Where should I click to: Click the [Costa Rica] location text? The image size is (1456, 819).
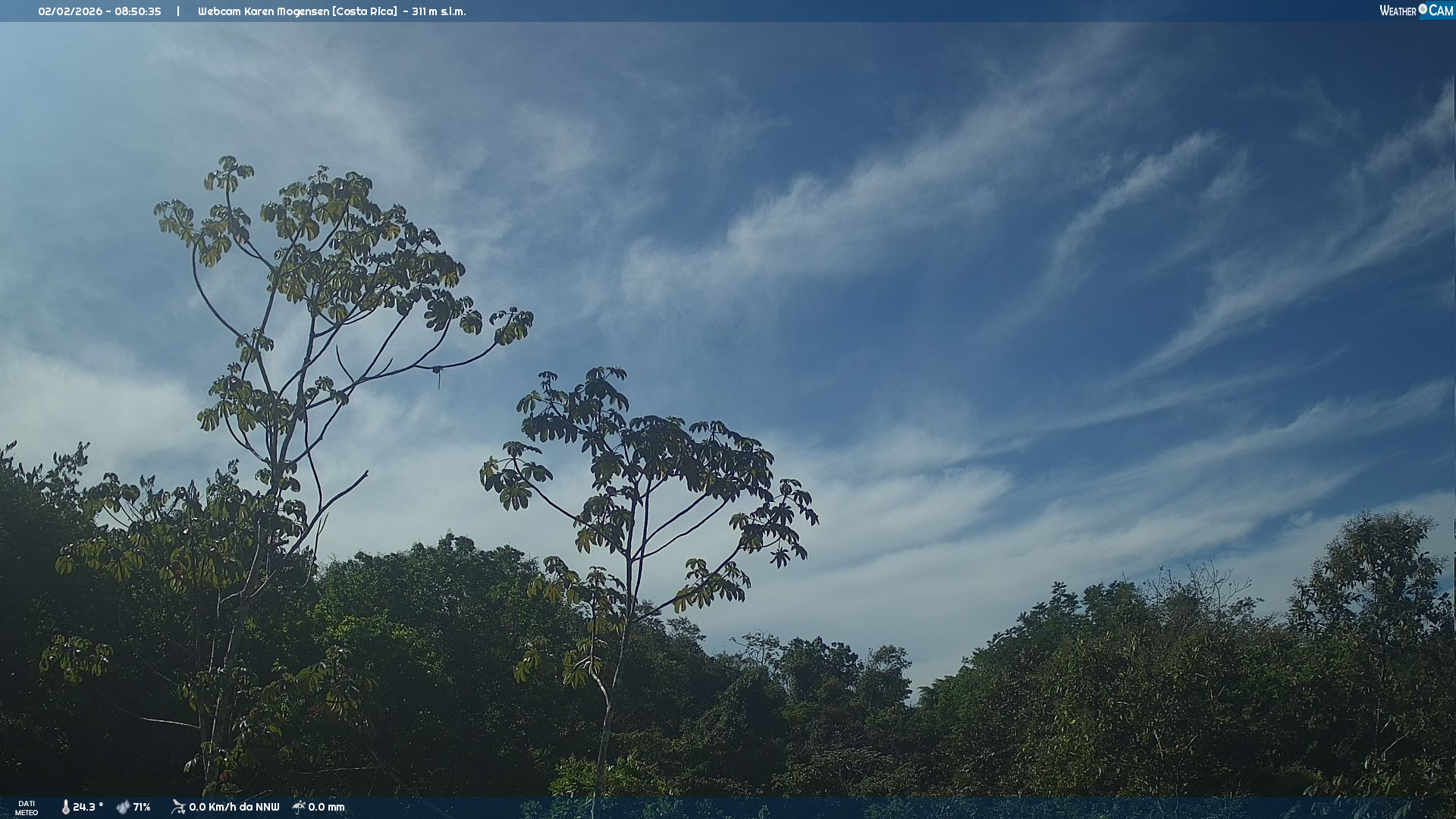[365, 11]
